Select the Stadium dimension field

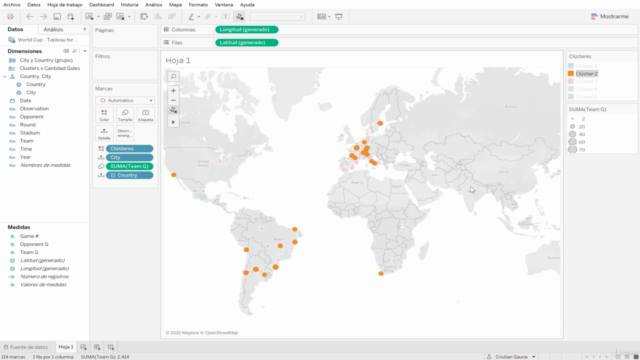(30, 133)
